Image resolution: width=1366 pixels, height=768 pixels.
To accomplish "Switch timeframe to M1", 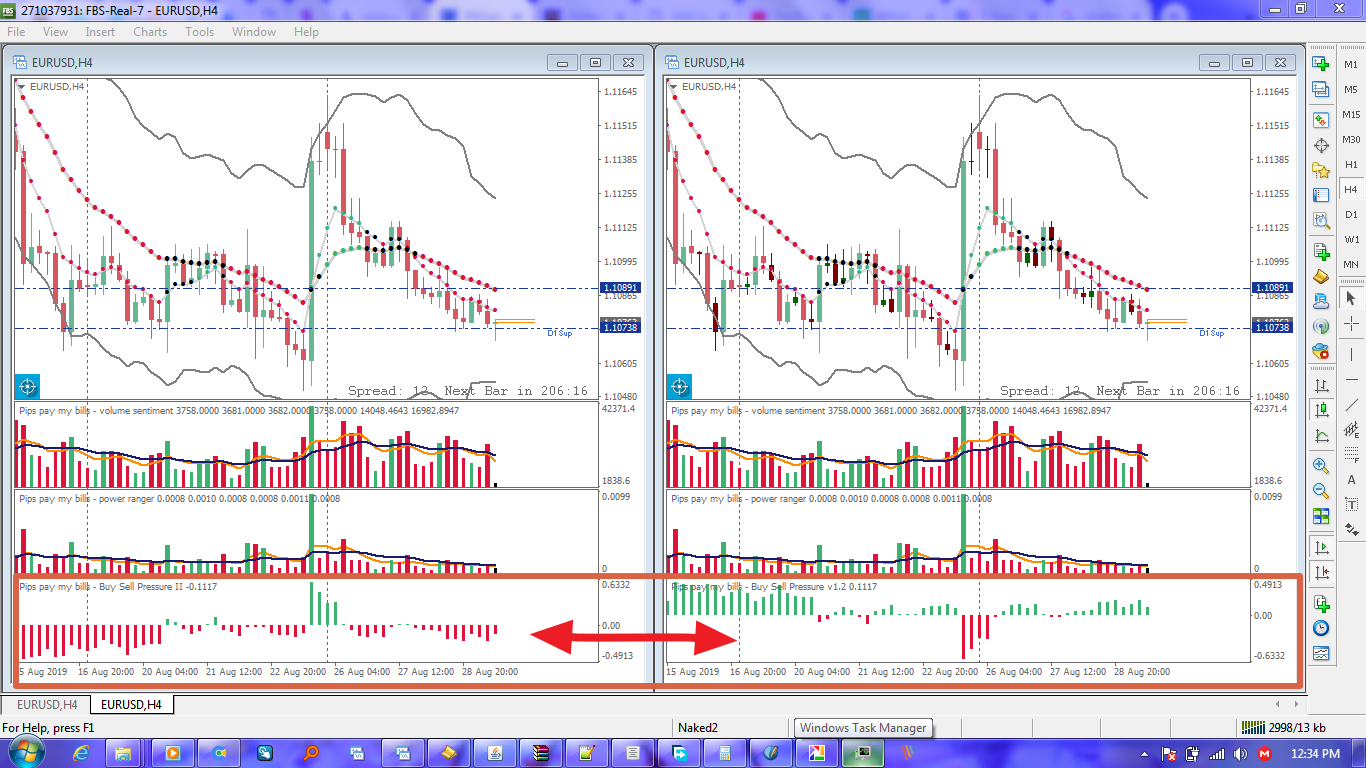I will click(1351, 64).
